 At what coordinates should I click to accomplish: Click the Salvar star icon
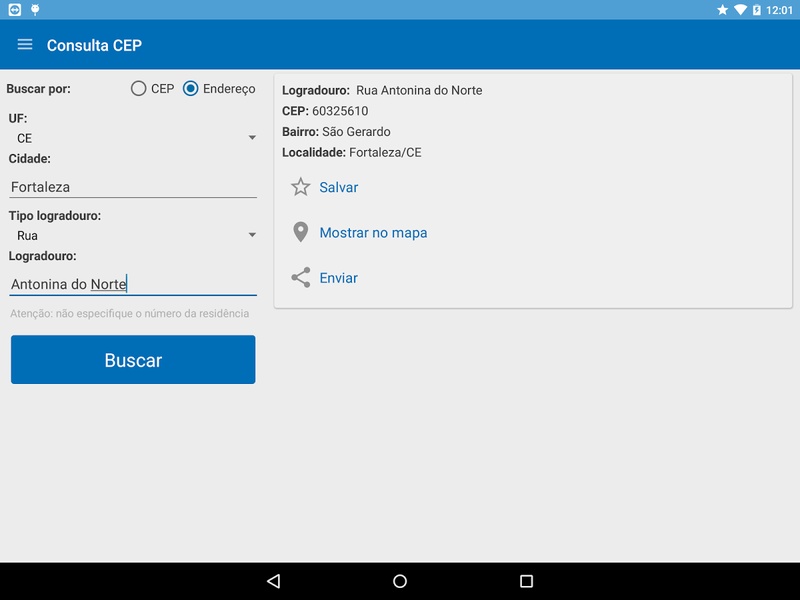click(301, 187)
